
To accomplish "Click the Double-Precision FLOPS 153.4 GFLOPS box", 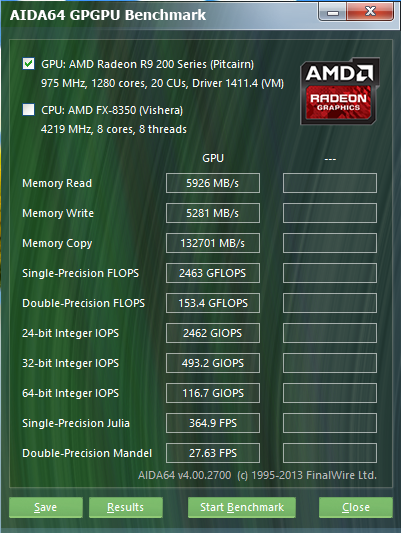I will click(213, 303).
